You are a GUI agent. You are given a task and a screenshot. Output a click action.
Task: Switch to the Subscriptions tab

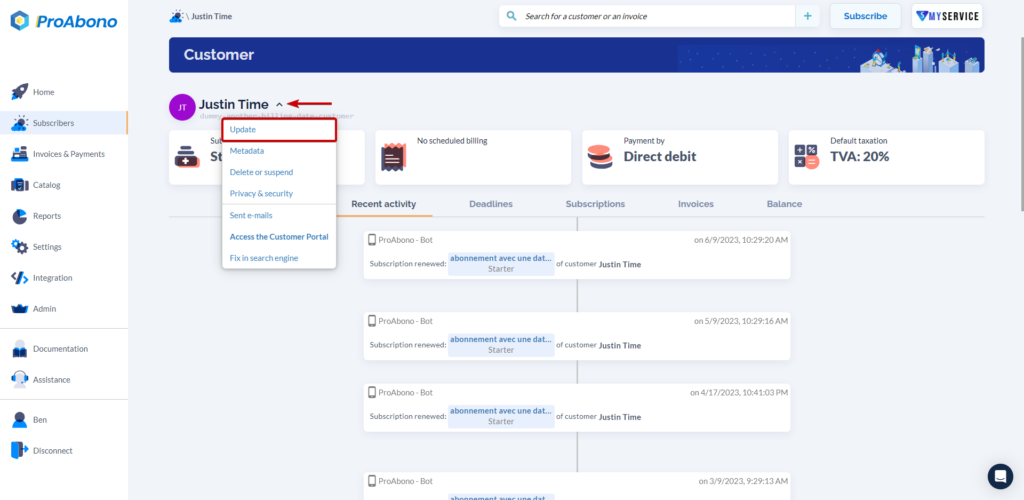(595, 204)
